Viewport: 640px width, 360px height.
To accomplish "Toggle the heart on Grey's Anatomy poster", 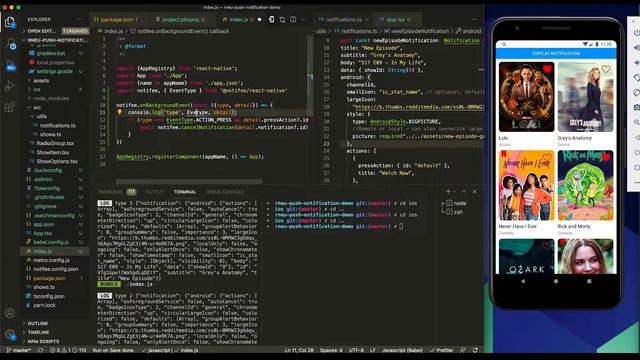I will (606, 69).
